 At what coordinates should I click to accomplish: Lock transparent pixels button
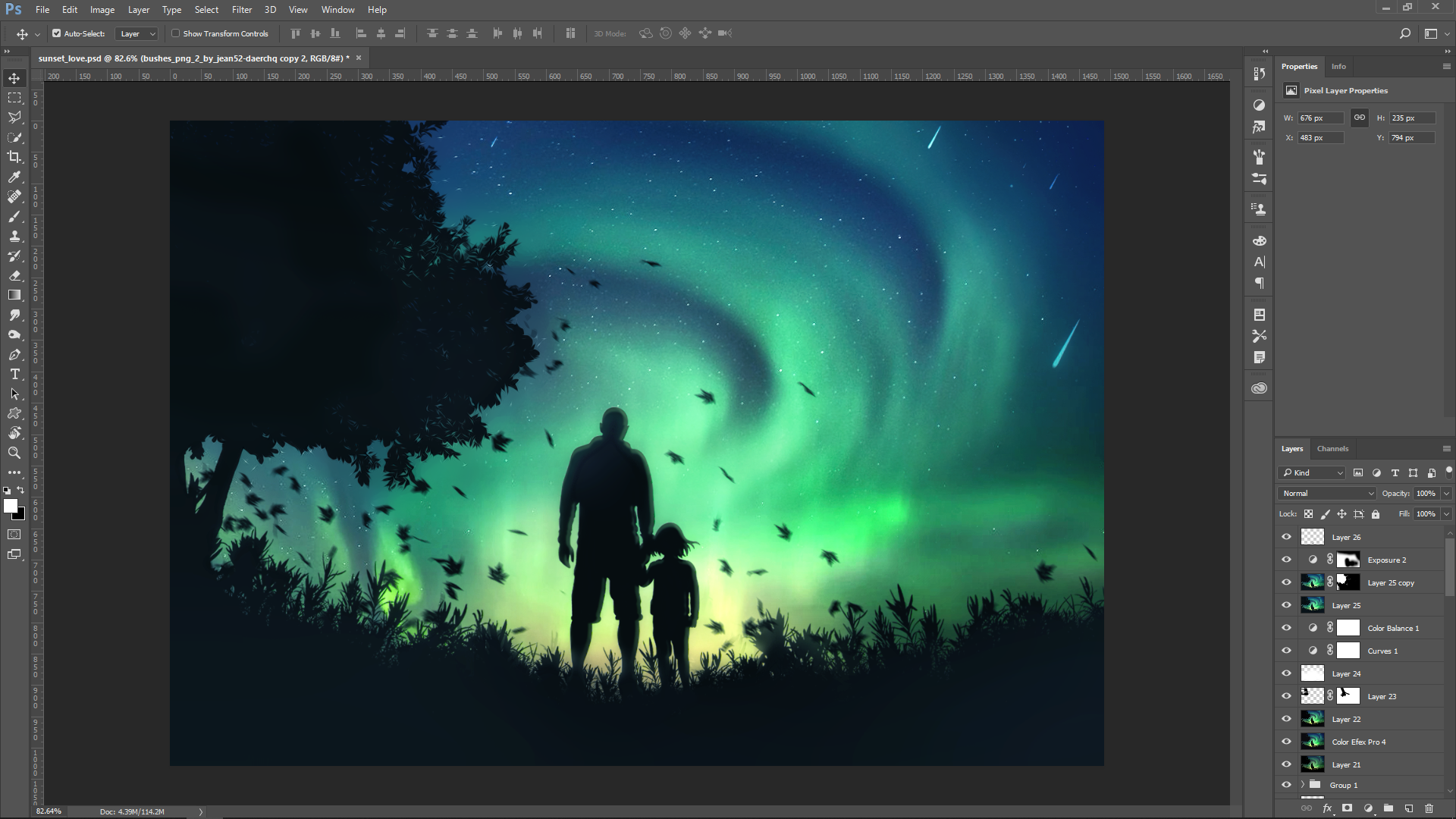point(1308,514)
